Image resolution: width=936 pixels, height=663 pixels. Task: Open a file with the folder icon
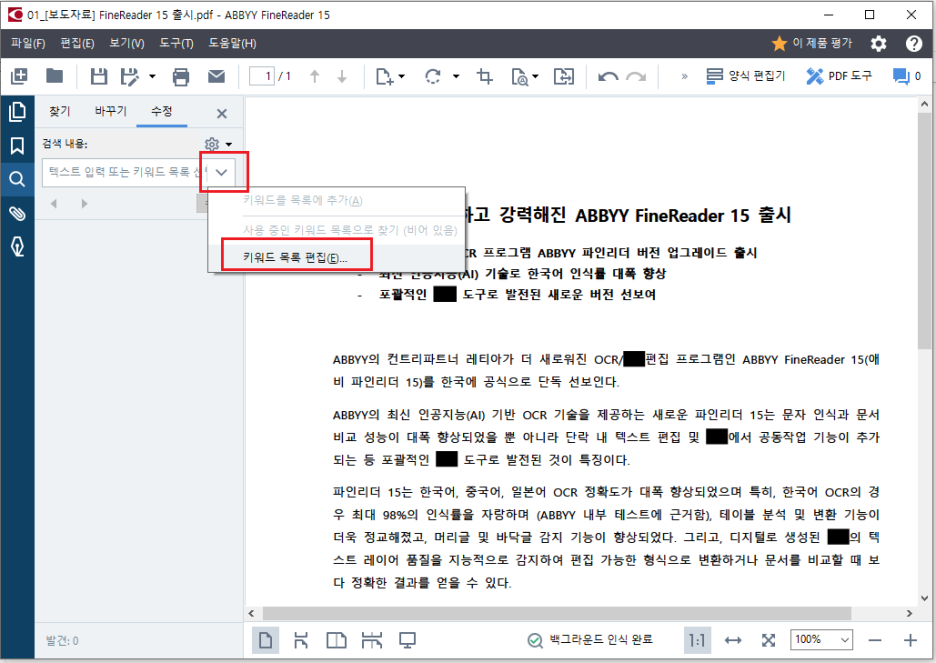54,76
